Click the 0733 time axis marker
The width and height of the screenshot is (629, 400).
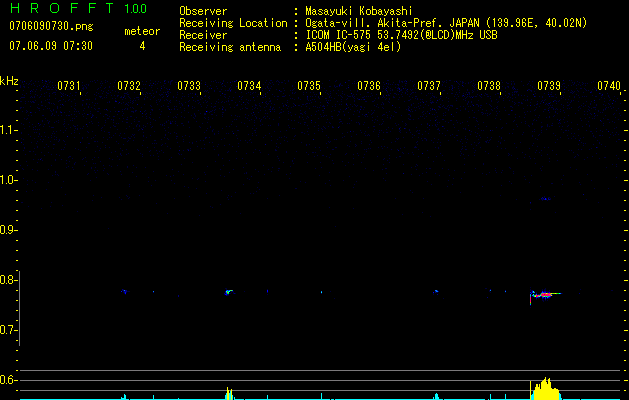(189, 86)
